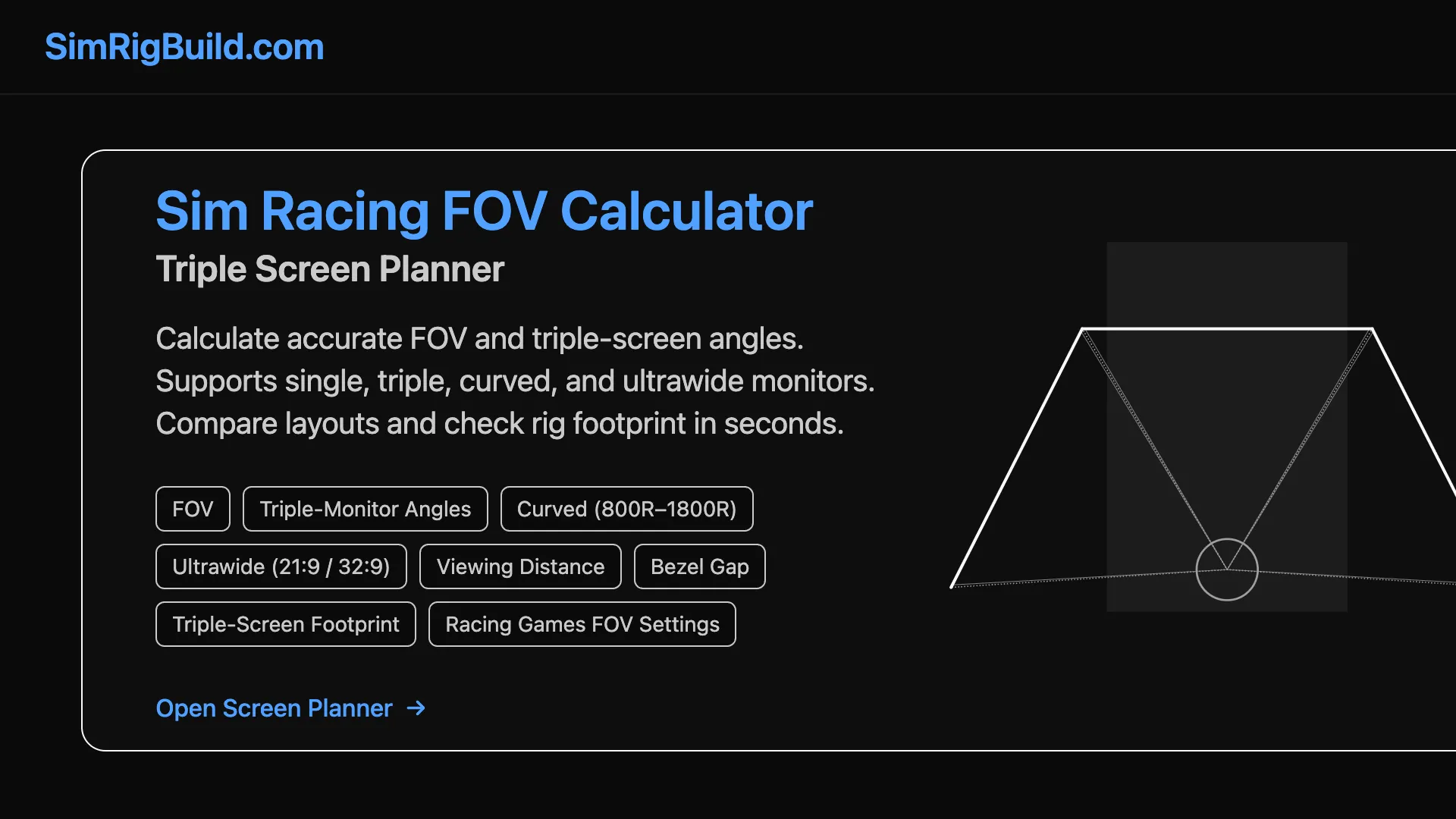The height and width of the screenshot is (819, 1456).
Task: Toggle the Viewing Distance chip
Action: click(520, 566)
